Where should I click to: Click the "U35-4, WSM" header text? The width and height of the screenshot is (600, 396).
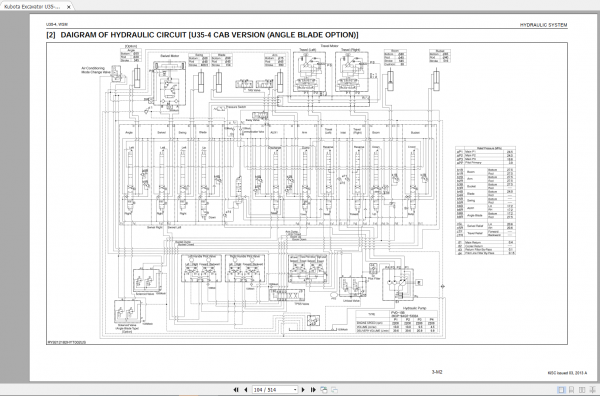[57, 24]
